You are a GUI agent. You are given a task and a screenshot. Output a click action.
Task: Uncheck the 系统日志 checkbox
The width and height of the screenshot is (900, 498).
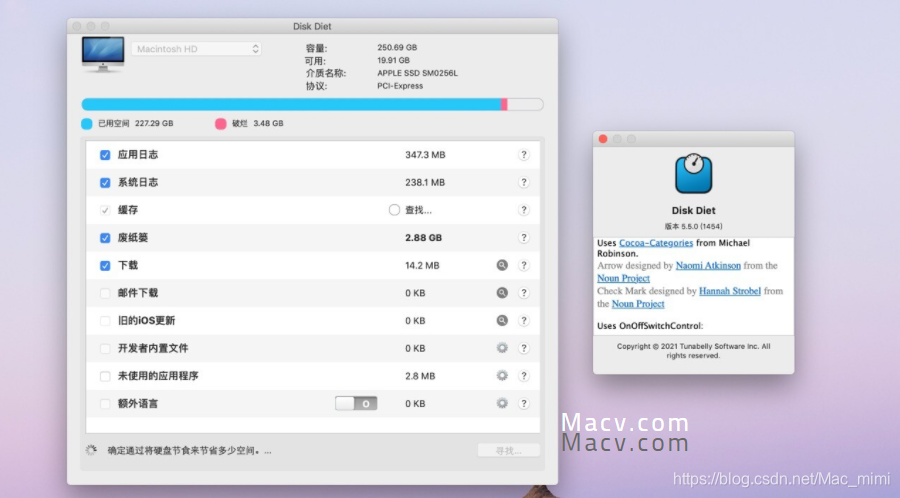pos(105,182)
